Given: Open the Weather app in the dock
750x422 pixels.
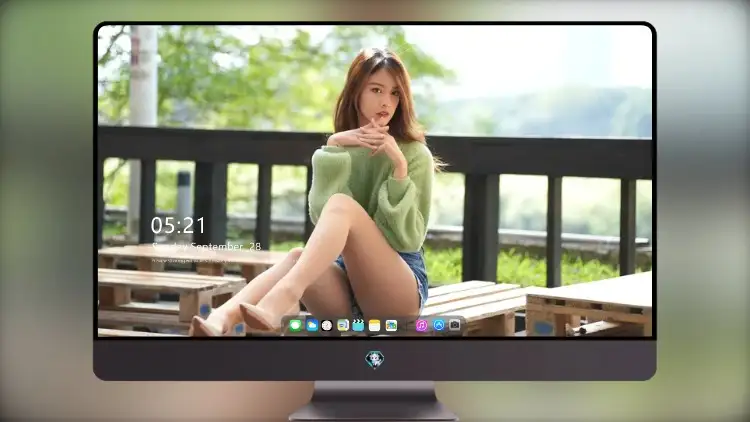Looking at the screenshot, I should [x=312, y=326].
